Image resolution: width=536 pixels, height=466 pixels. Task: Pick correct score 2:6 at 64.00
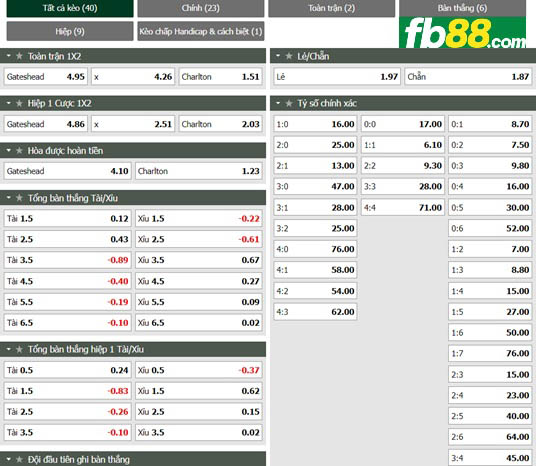pos(490,437)
